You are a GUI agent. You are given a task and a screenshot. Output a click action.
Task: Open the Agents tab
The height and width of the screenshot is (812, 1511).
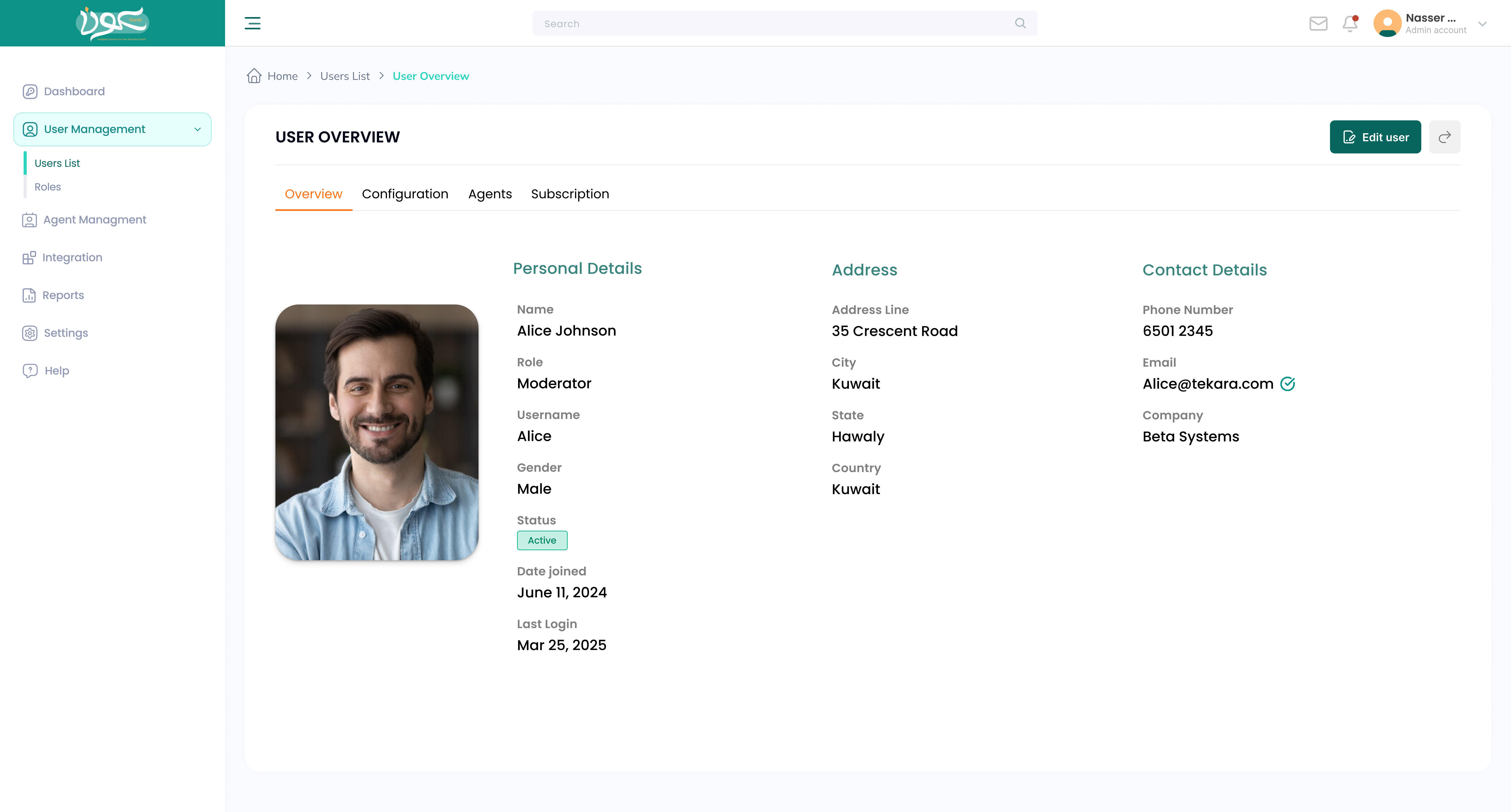pyautogui.click(x=490, y=194)
